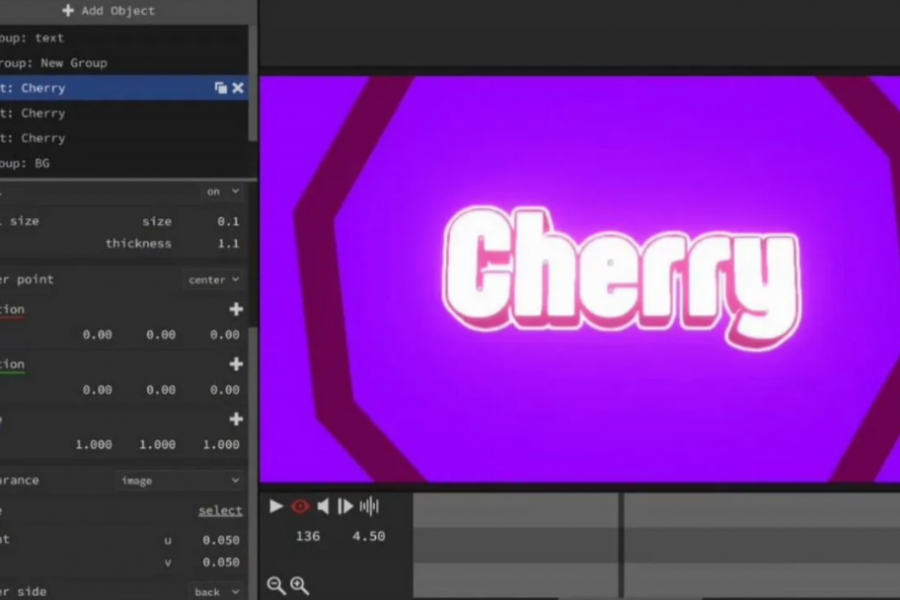The image size is (900, 600).
Task: Select the 'BG' group row
Action: [125, 164]
